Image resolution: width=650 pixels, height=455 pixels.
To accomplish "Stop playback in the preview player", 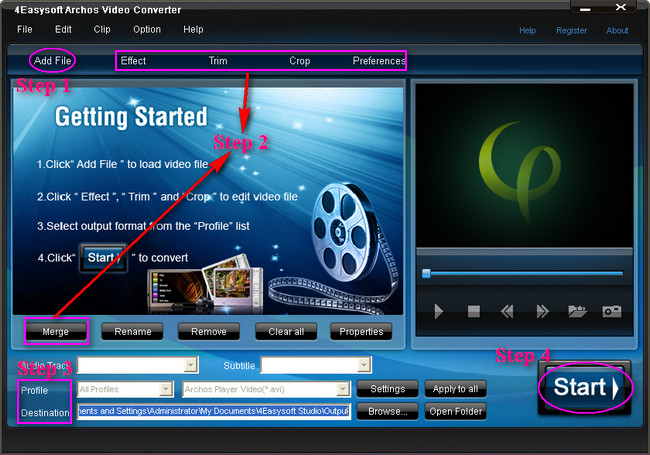I will (x=473, y=311).
